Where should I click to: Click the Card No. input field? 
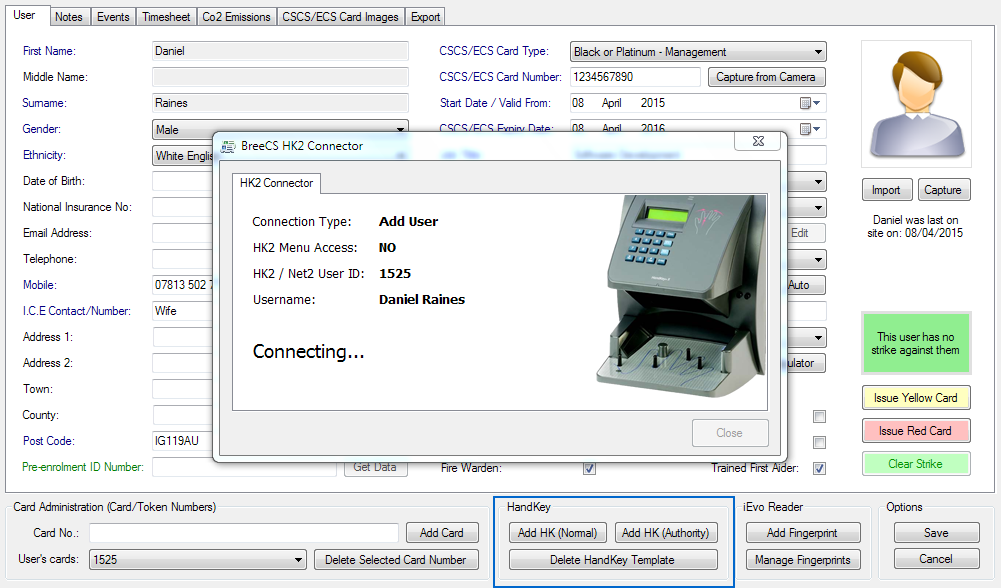(x=244, y=533)
